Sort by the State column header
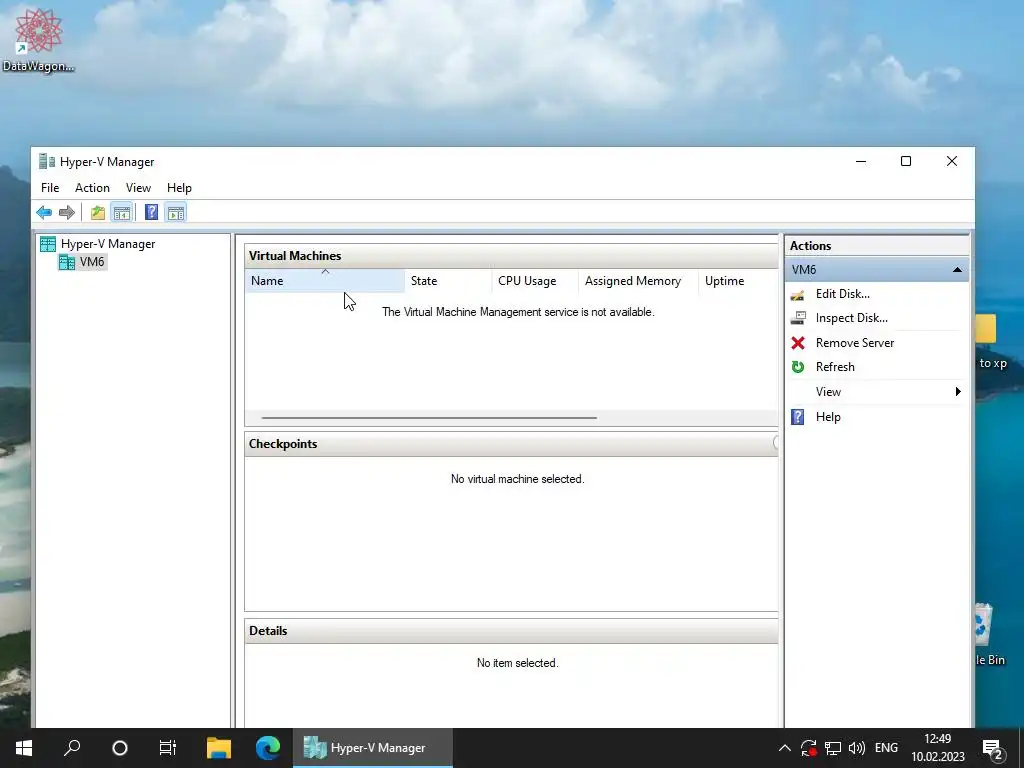This screenshot has width=1024, height=768. 448,281
